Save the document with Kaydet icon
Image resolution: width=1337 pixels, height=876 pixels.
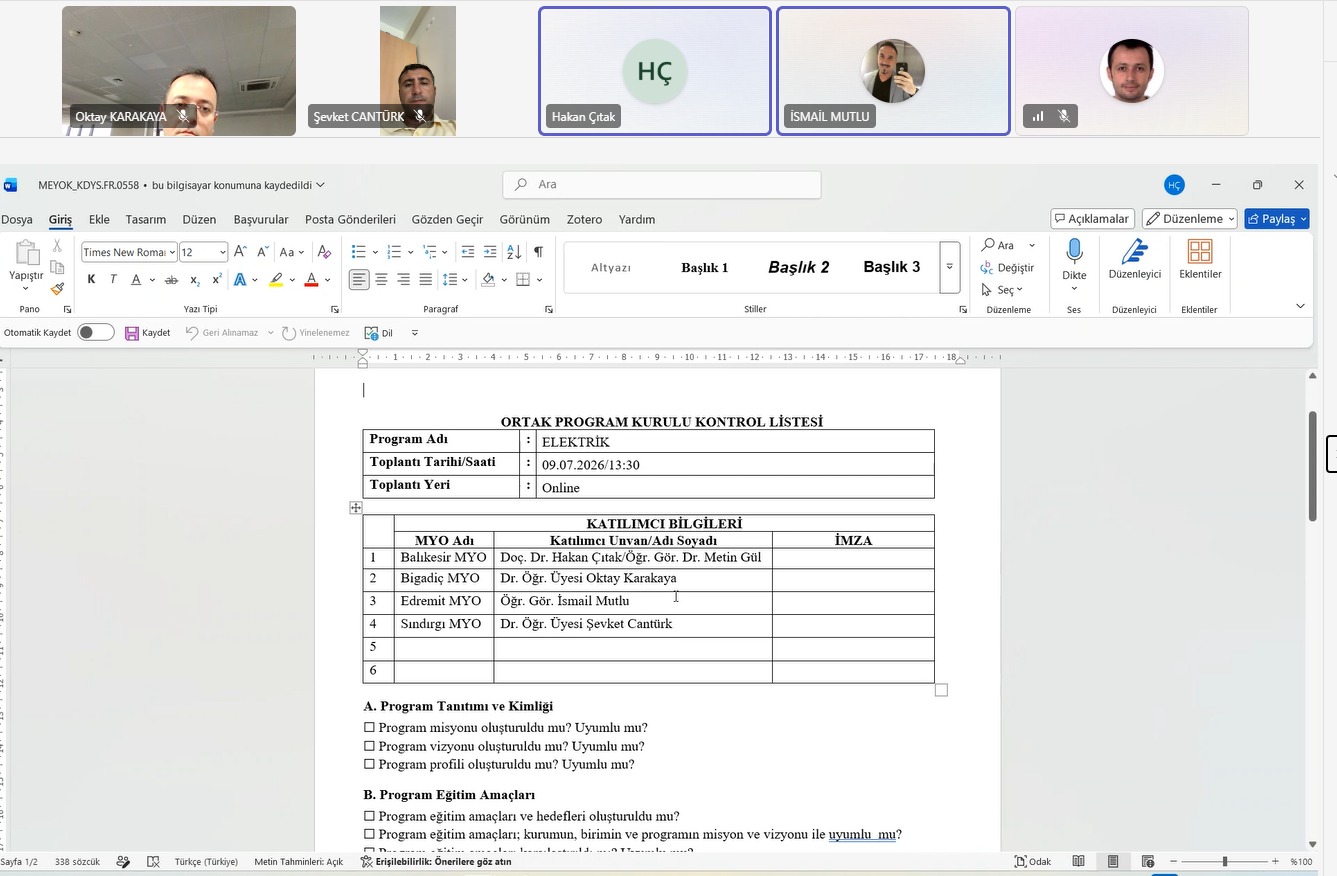point(147,333)
